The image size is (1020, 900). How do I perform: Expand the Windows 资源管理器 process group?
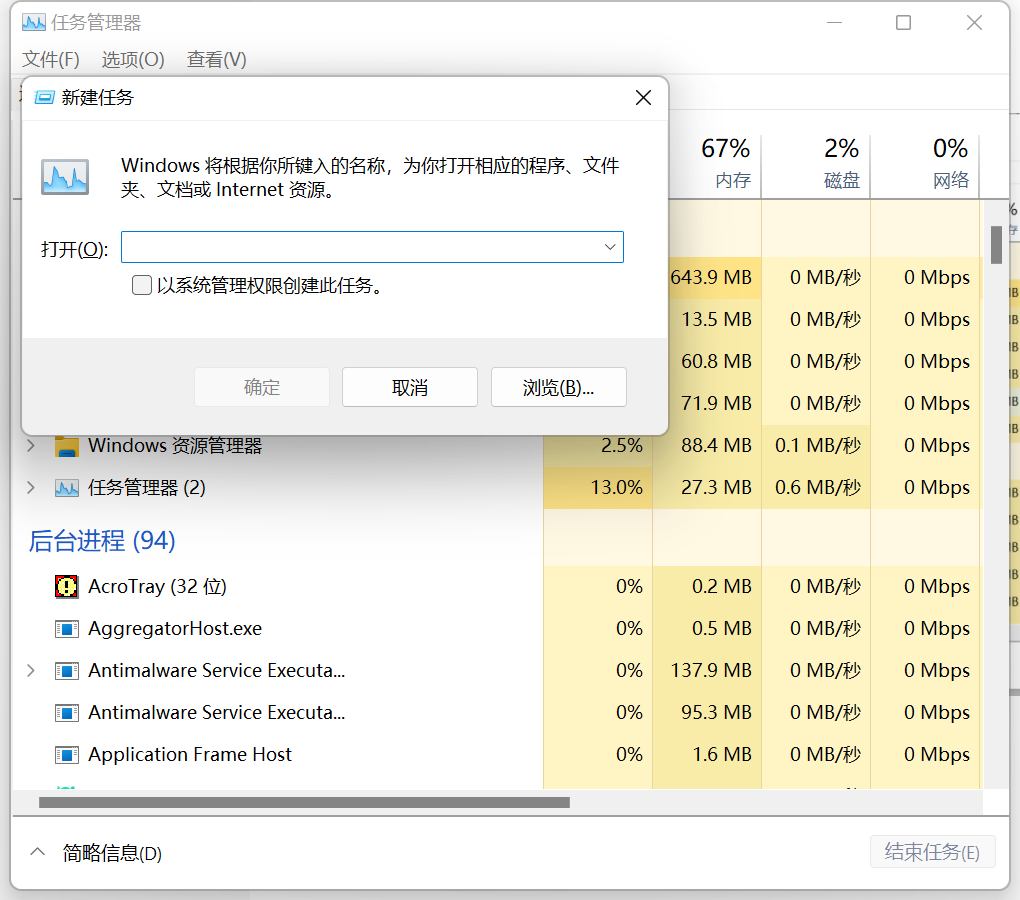31,445
